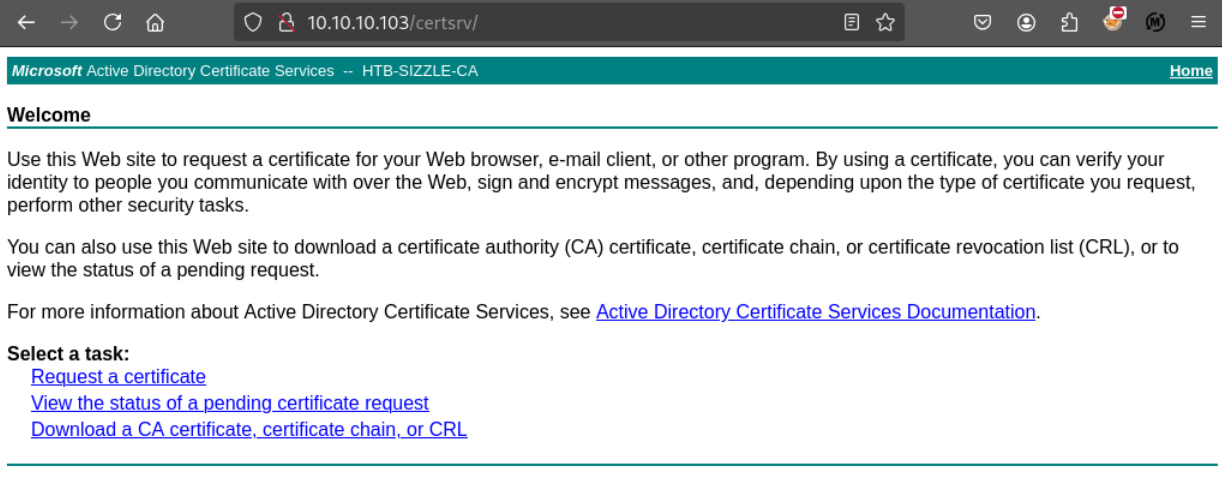Click the extension icon with red badge

coord(1113,20)
